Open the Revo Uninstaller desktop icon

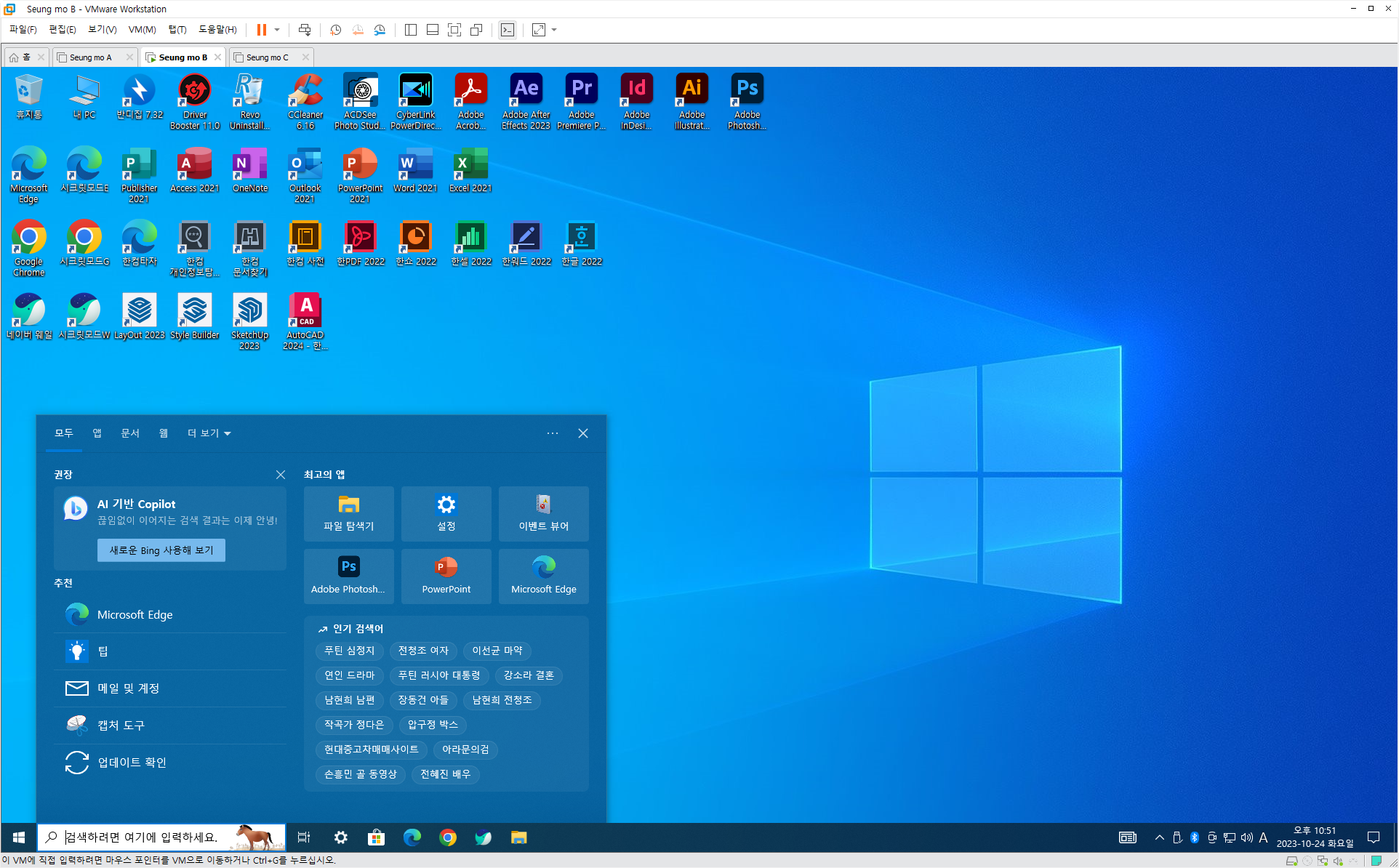pyautogui.click(x=249, y=101)
